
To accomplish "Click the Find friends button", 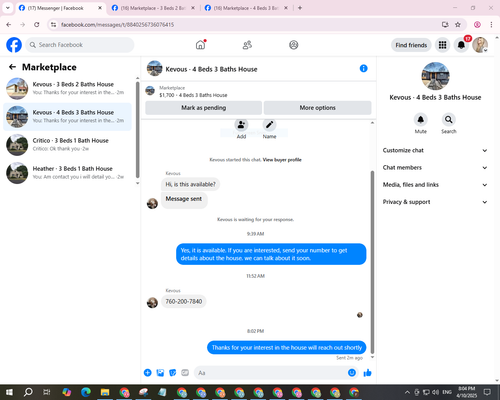I will (x=411, y=45).
